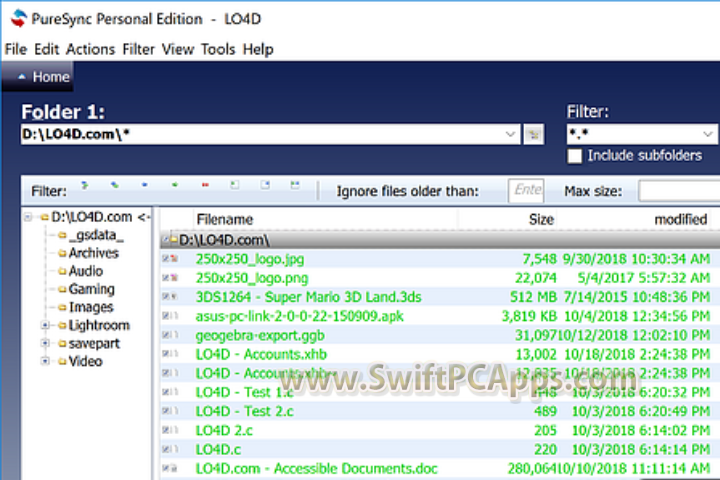Toggle the checkbox for asus-pc-link apk file
Viewport: 720px width, 480px height.
point(166,316)
